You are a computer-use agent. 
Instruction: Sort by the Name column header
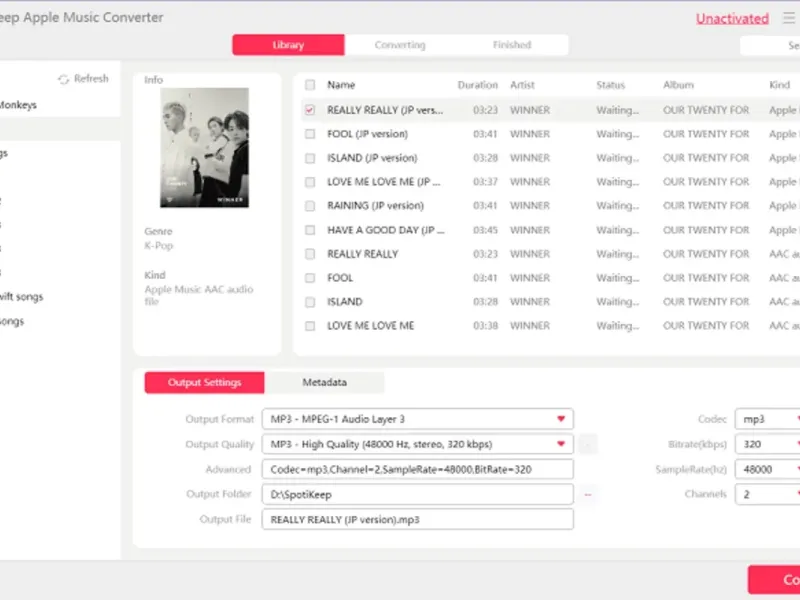[x=341, y=85]
